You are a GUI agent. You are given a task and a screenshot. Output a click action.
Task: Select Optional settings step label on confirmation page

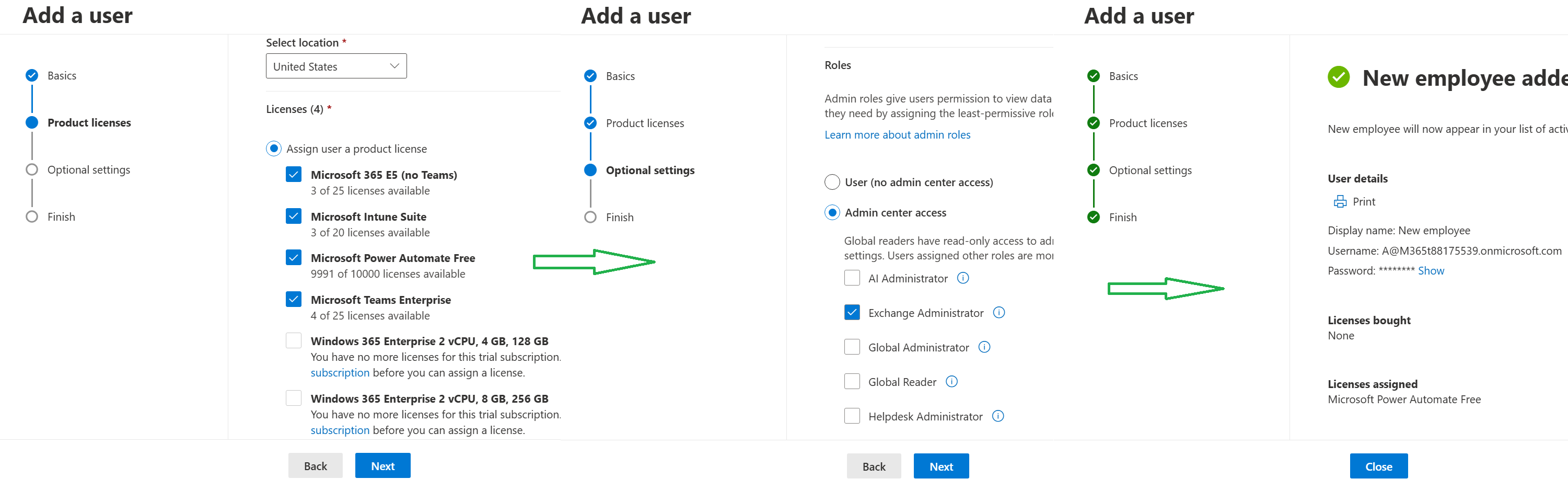click(1151, 170)
